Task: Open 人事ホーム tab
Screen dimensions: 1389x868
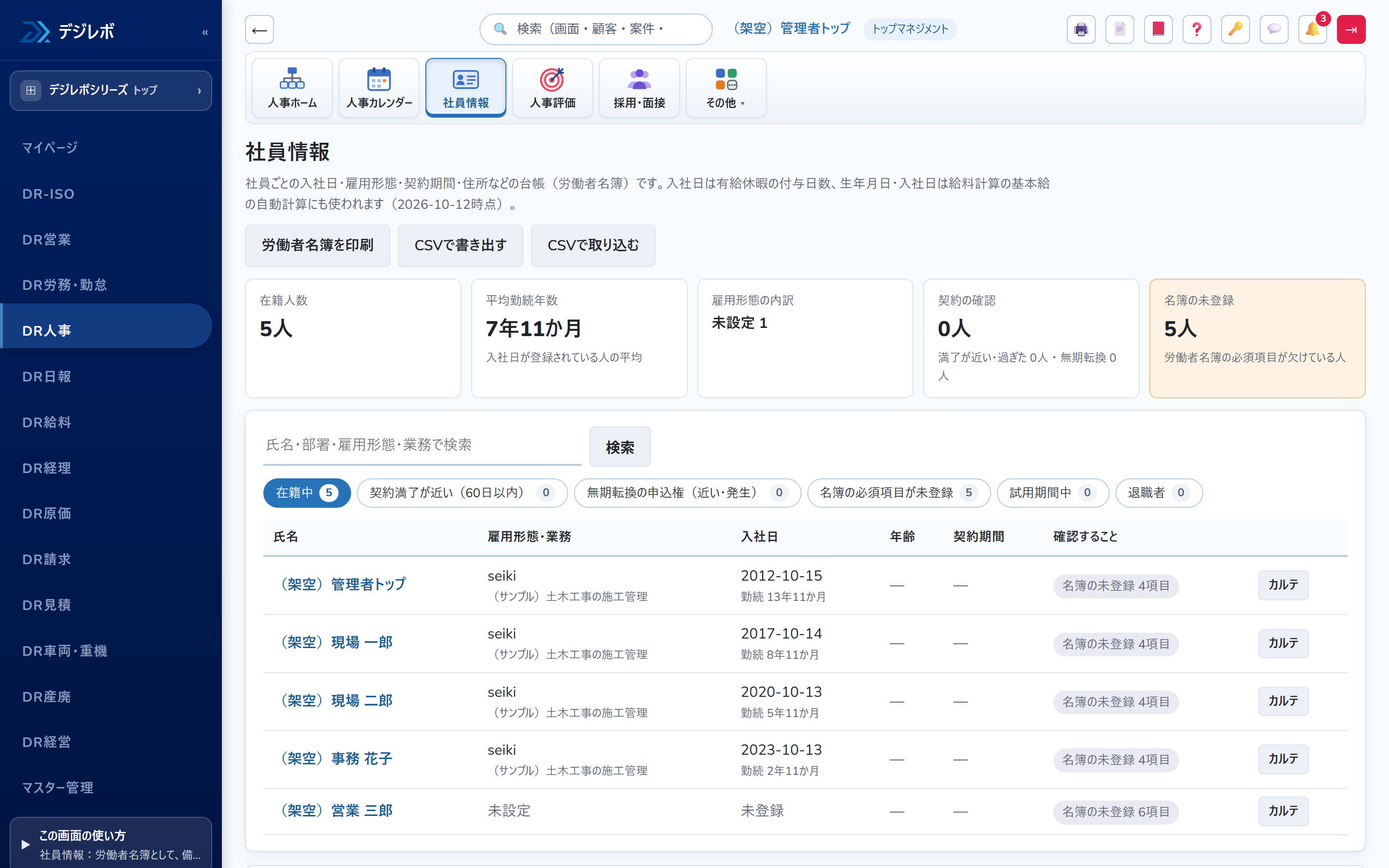Action: (292, 88)
